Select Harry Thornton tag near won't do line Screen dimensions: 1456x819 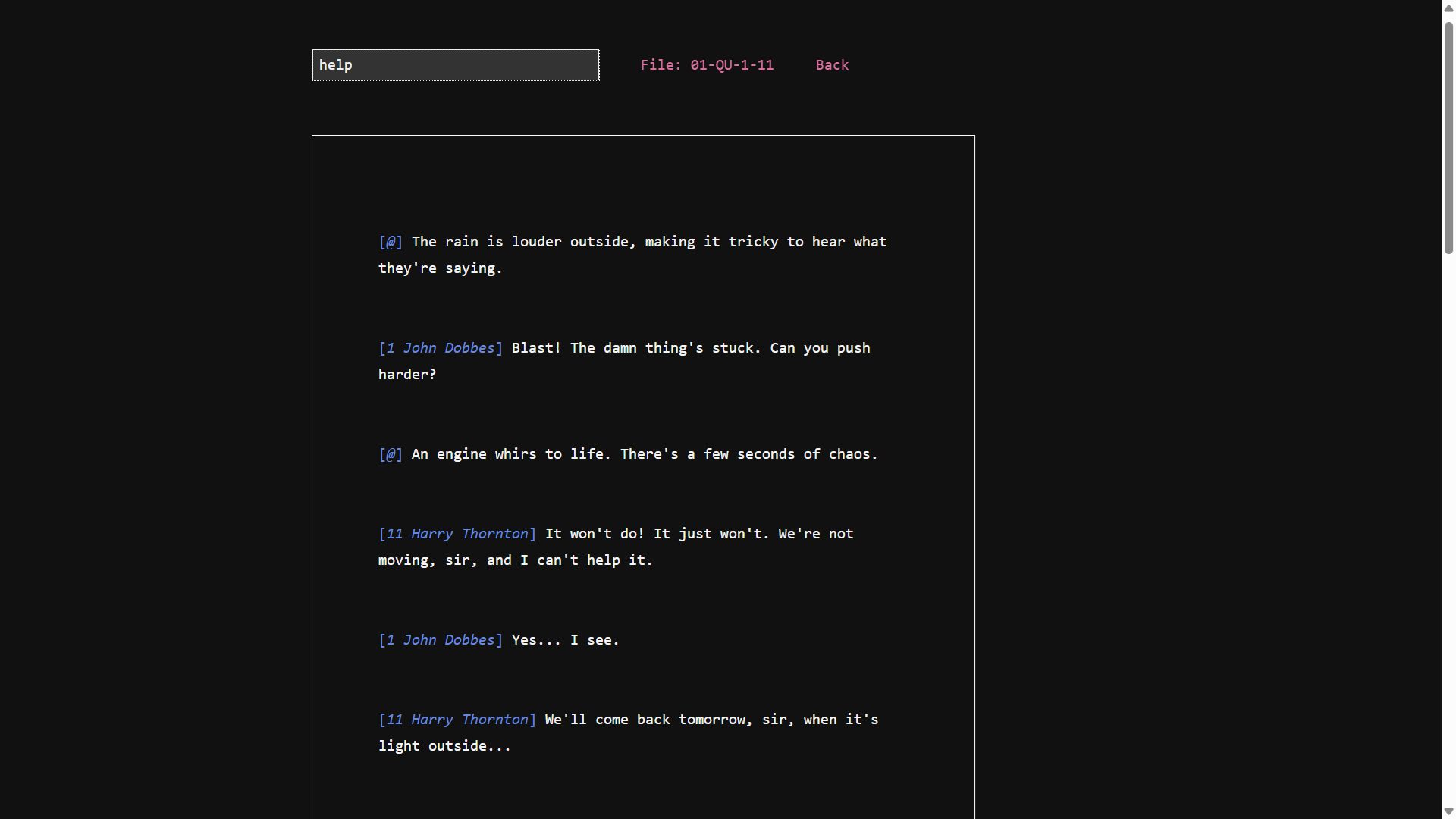coord(457,533)
